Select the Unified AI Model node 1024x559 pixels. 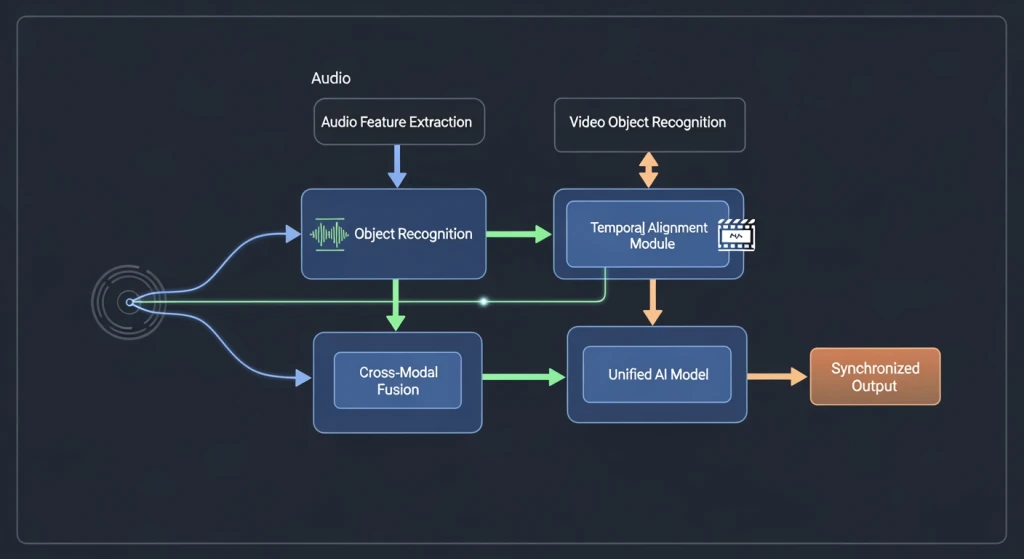tap(657, 374)
